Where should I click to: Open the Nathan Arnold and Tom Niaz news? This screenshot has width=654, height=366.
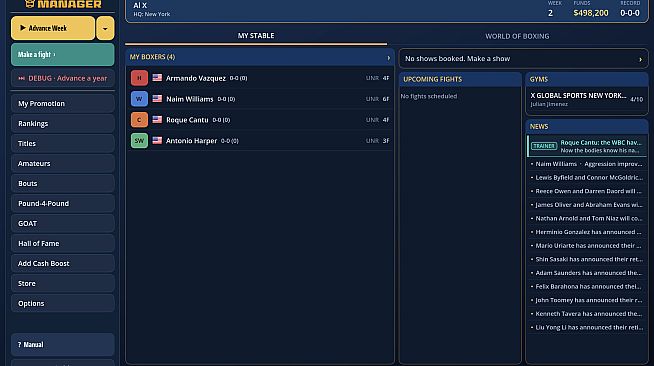click(x=587, y=218)
